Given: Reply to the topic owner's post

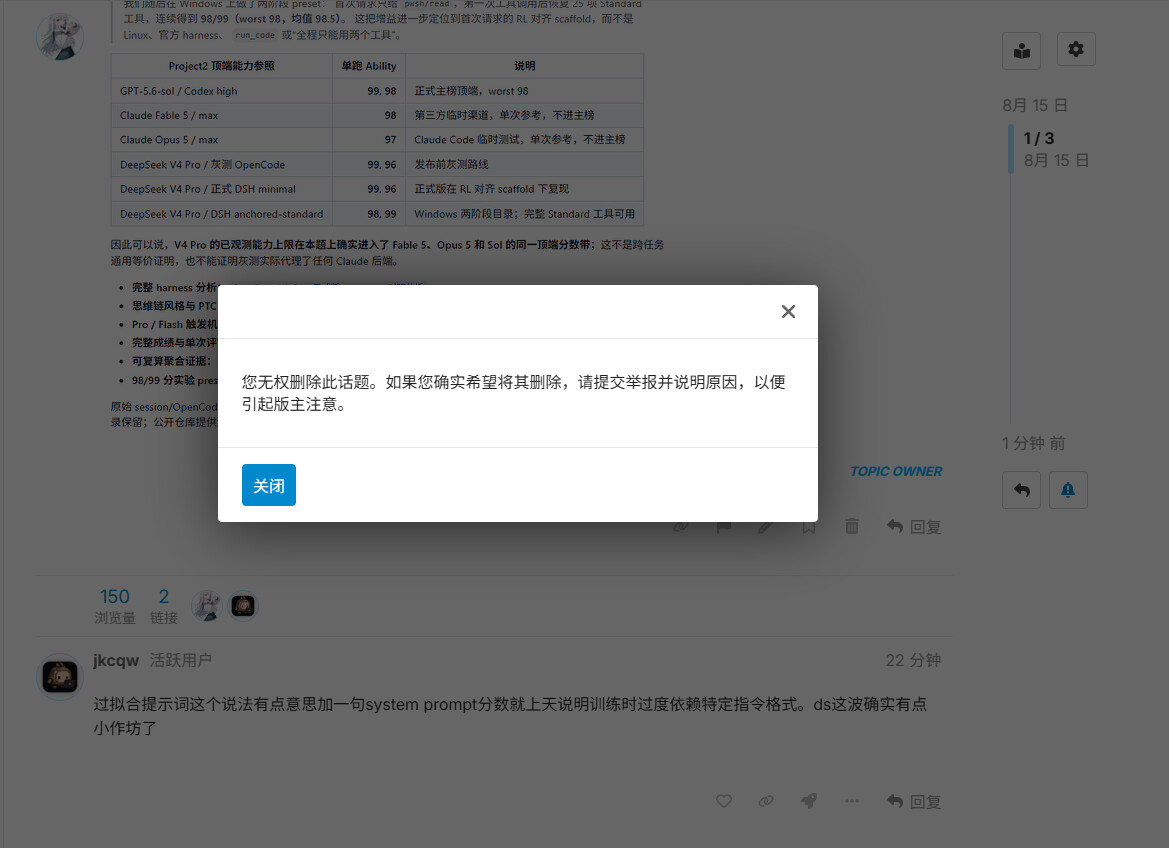Looking at the screenshot, I should (913, 527).
